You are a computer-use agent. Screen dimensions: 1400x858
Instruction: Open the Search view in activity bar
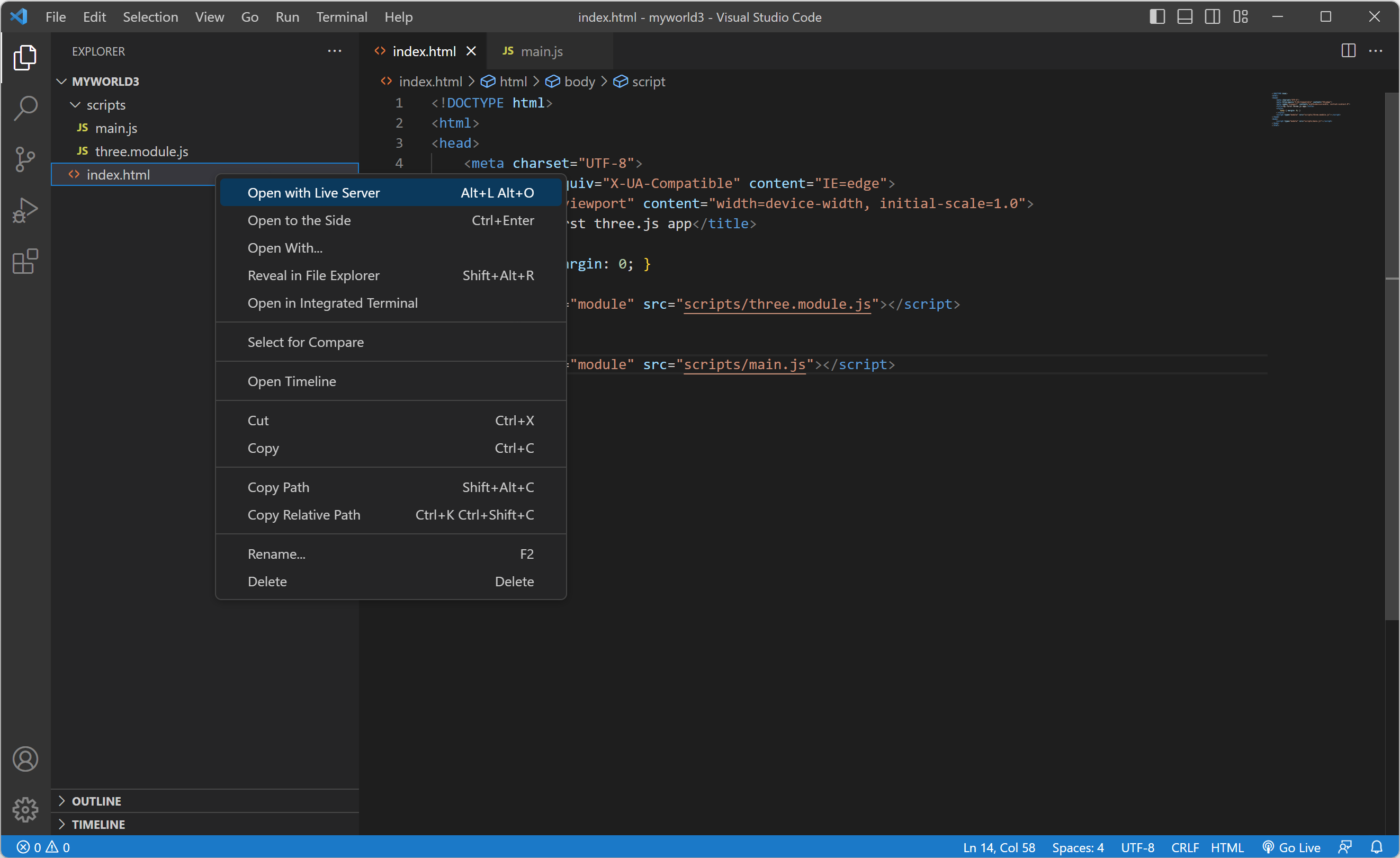[x=25, y=108]
